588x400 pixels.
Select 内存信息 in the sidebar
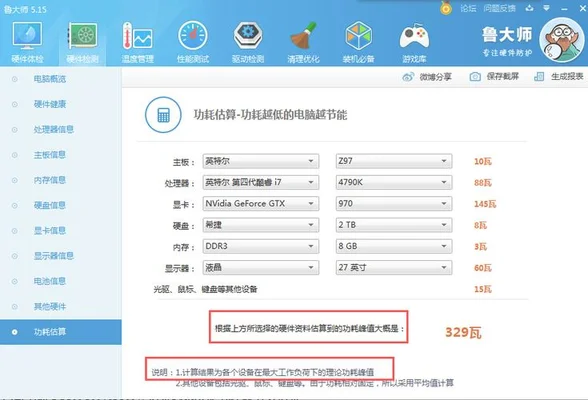click(50, 180)
